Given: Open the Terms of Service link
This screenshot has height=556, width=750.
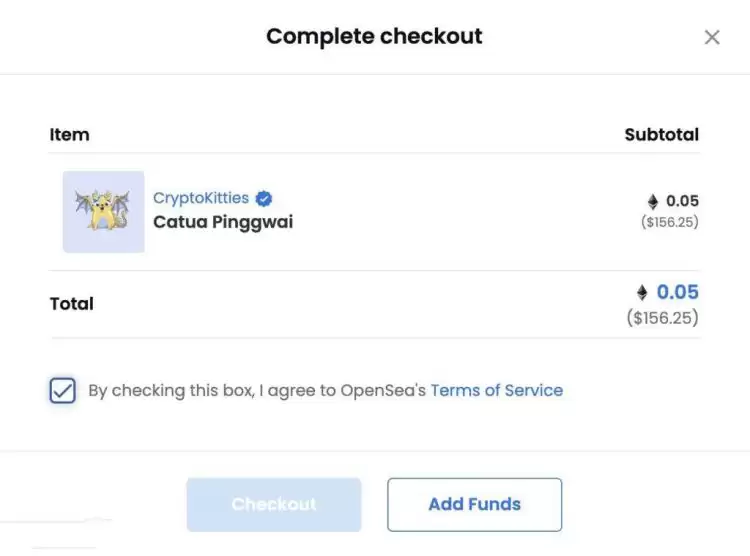Looking at the screenshot, I should pyautogui.click(x=496, y=390).
